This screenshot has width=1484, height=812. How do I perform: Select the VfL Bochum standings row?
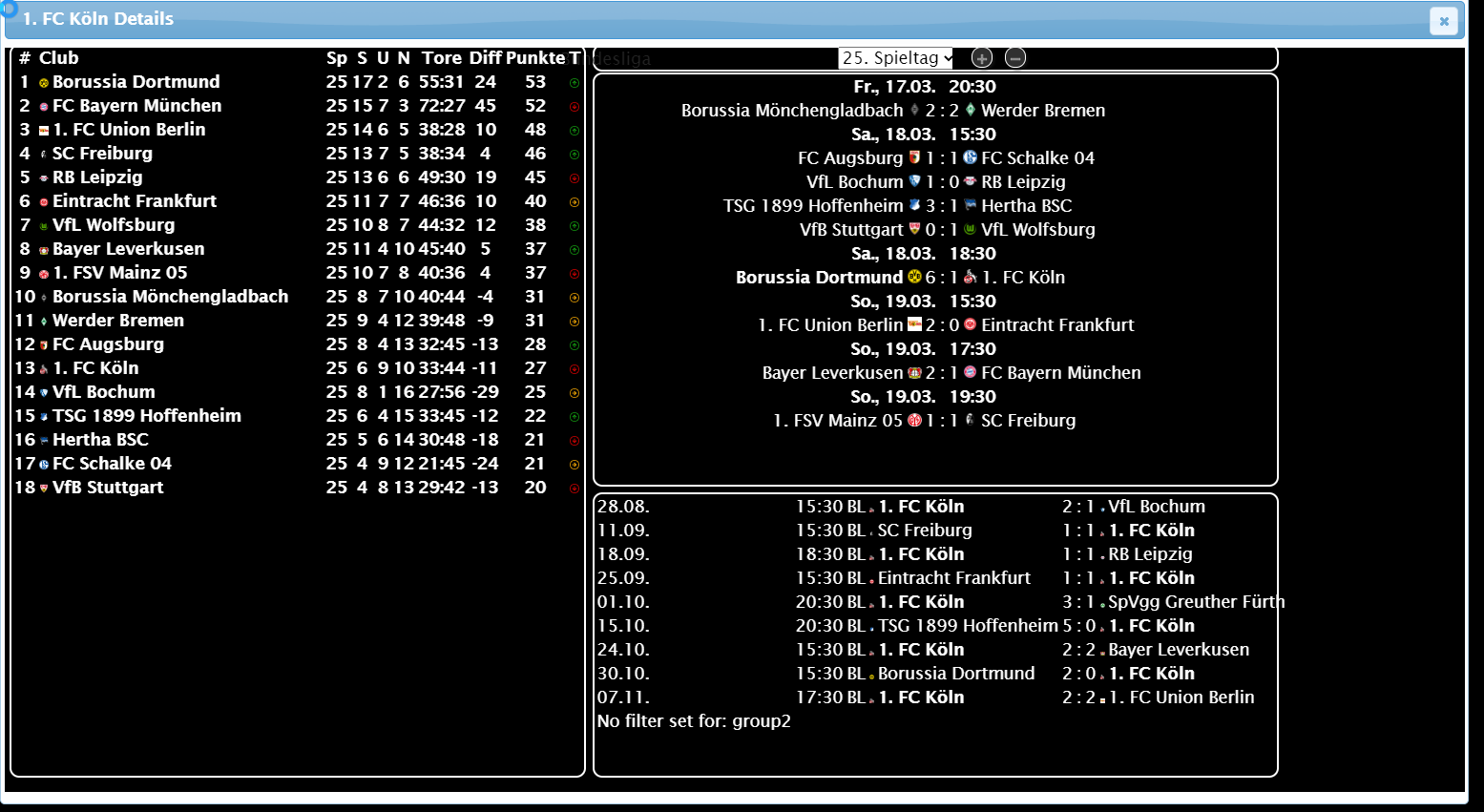(x=297, y=392)
